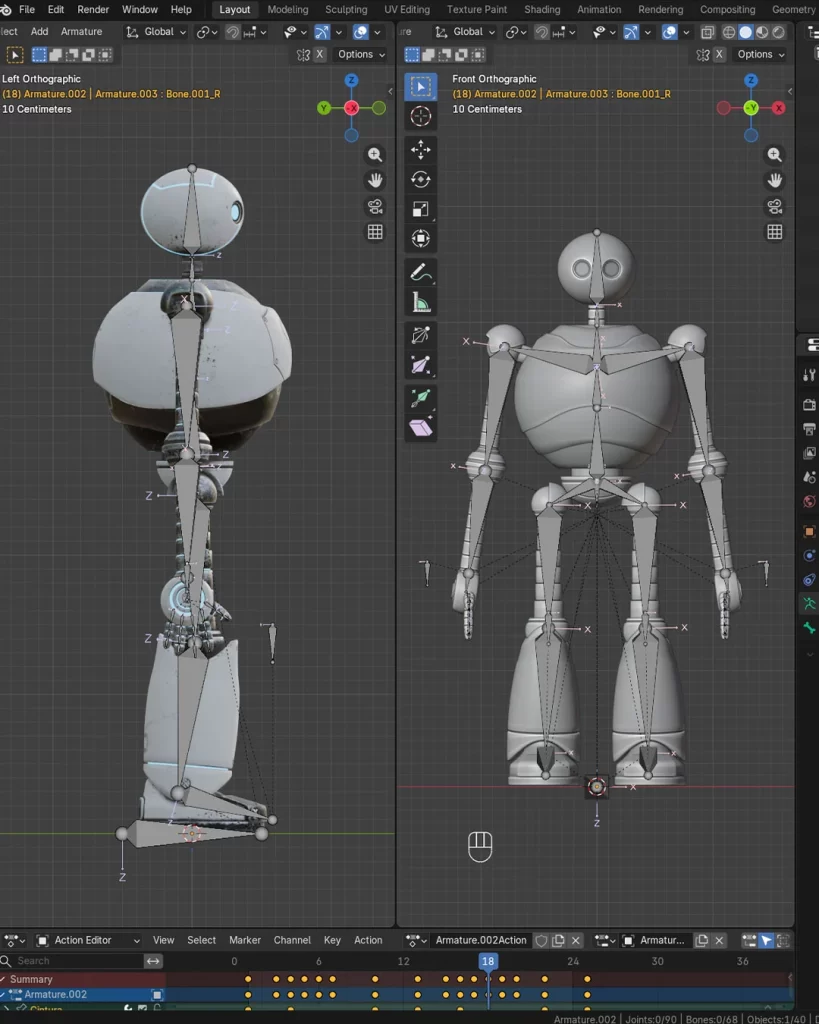
Task: Switch to the Animation workspace tab
Action: click(599, 9)
